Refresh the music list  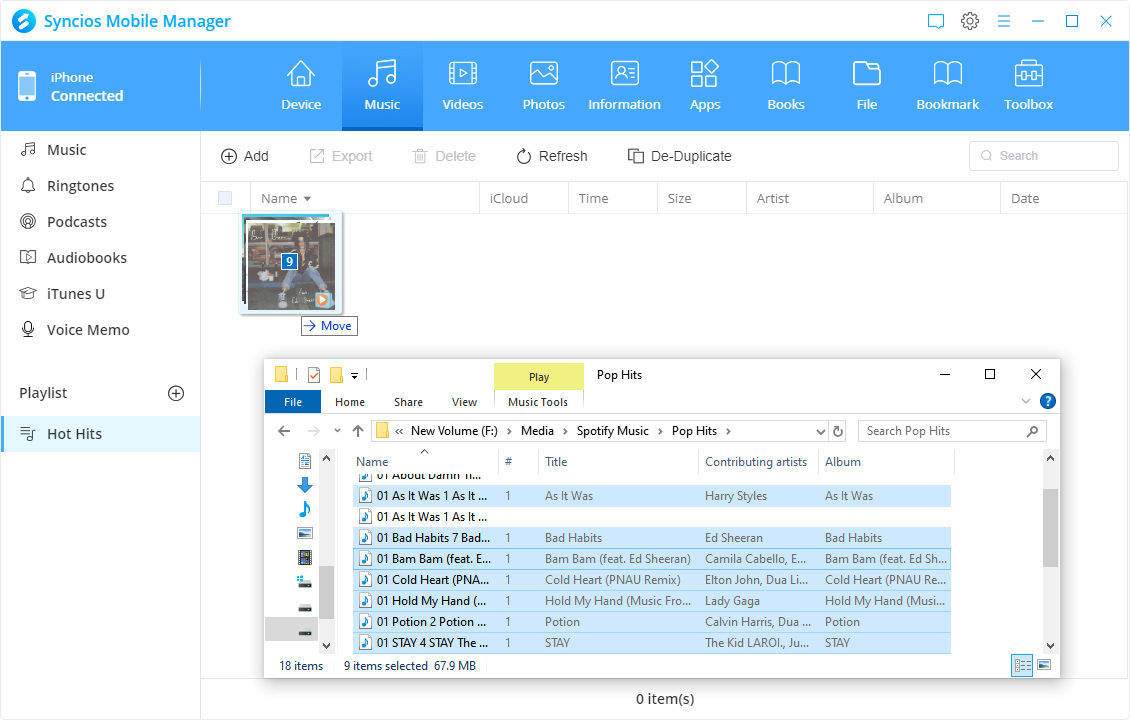pos(552,156)
